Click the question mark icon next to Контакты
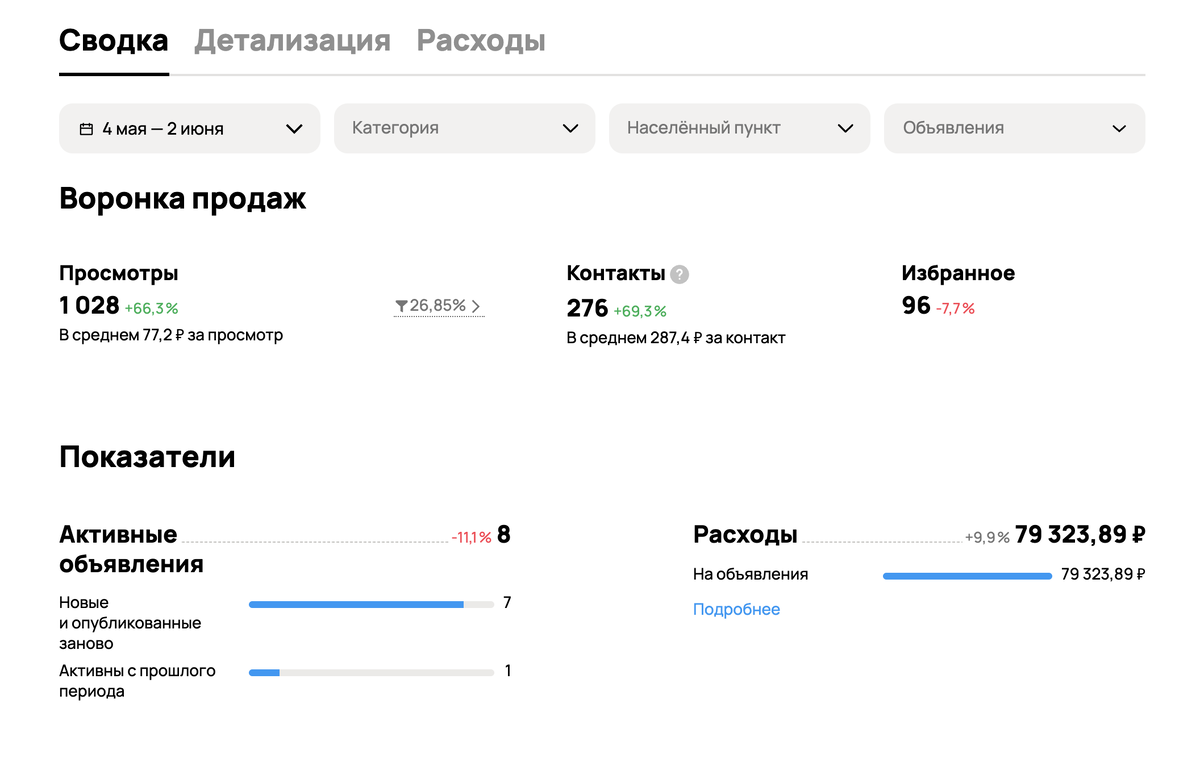This screenshot has height=758, width=1200. pos(680,274)
